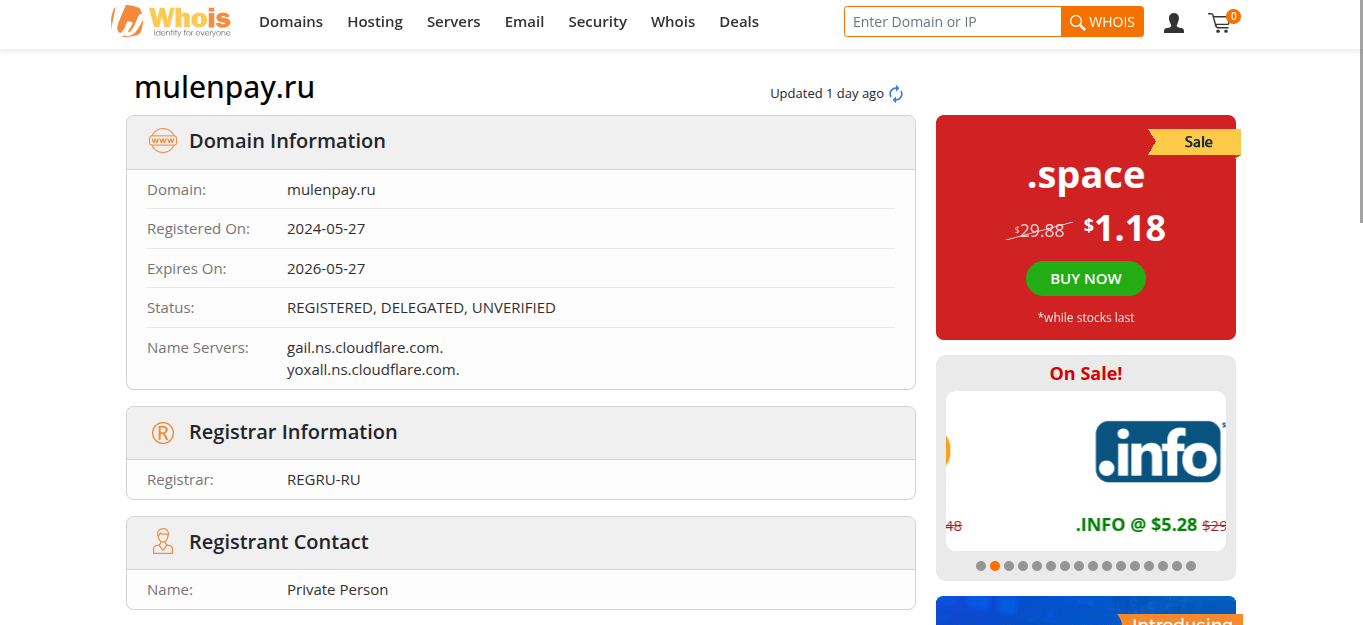
Task: Open the Servers menu
Action: point(453,22)
